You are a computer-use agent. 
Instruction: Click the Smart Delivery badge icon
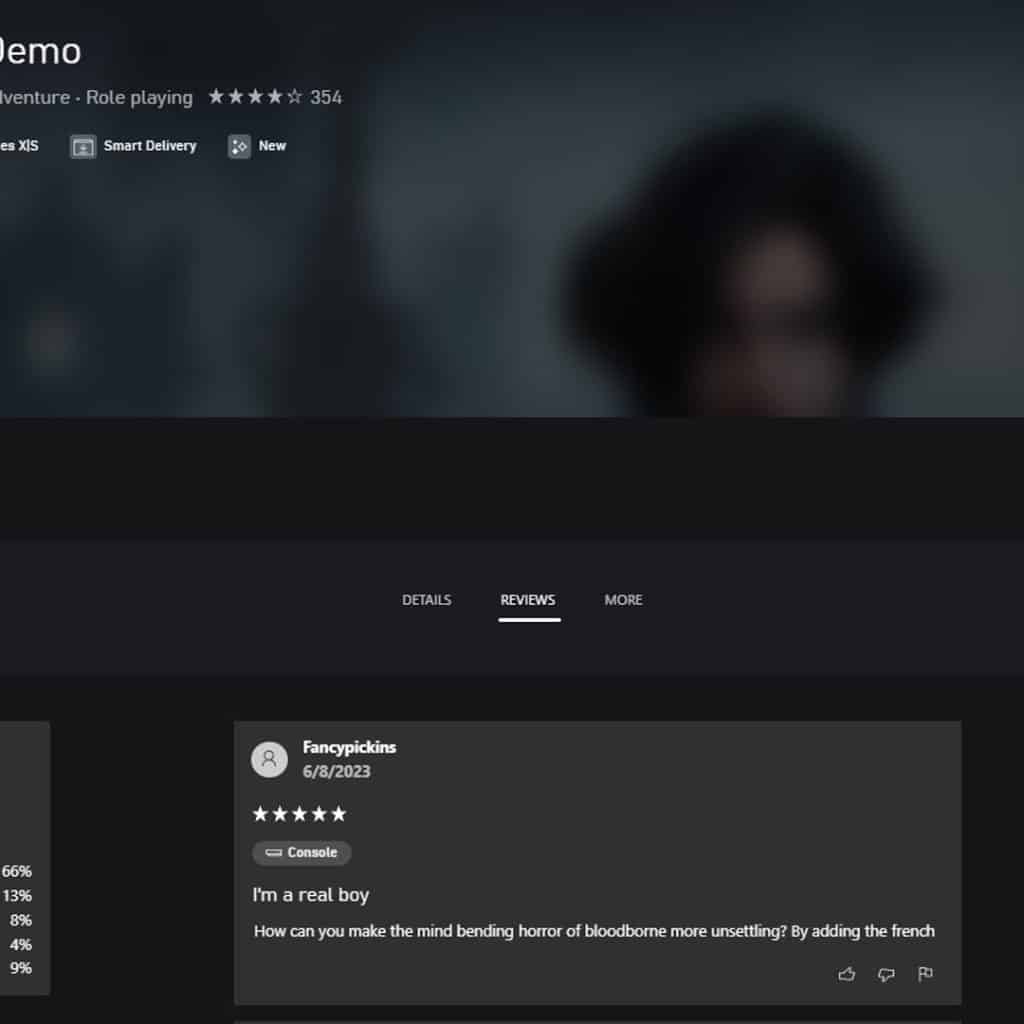83,146
